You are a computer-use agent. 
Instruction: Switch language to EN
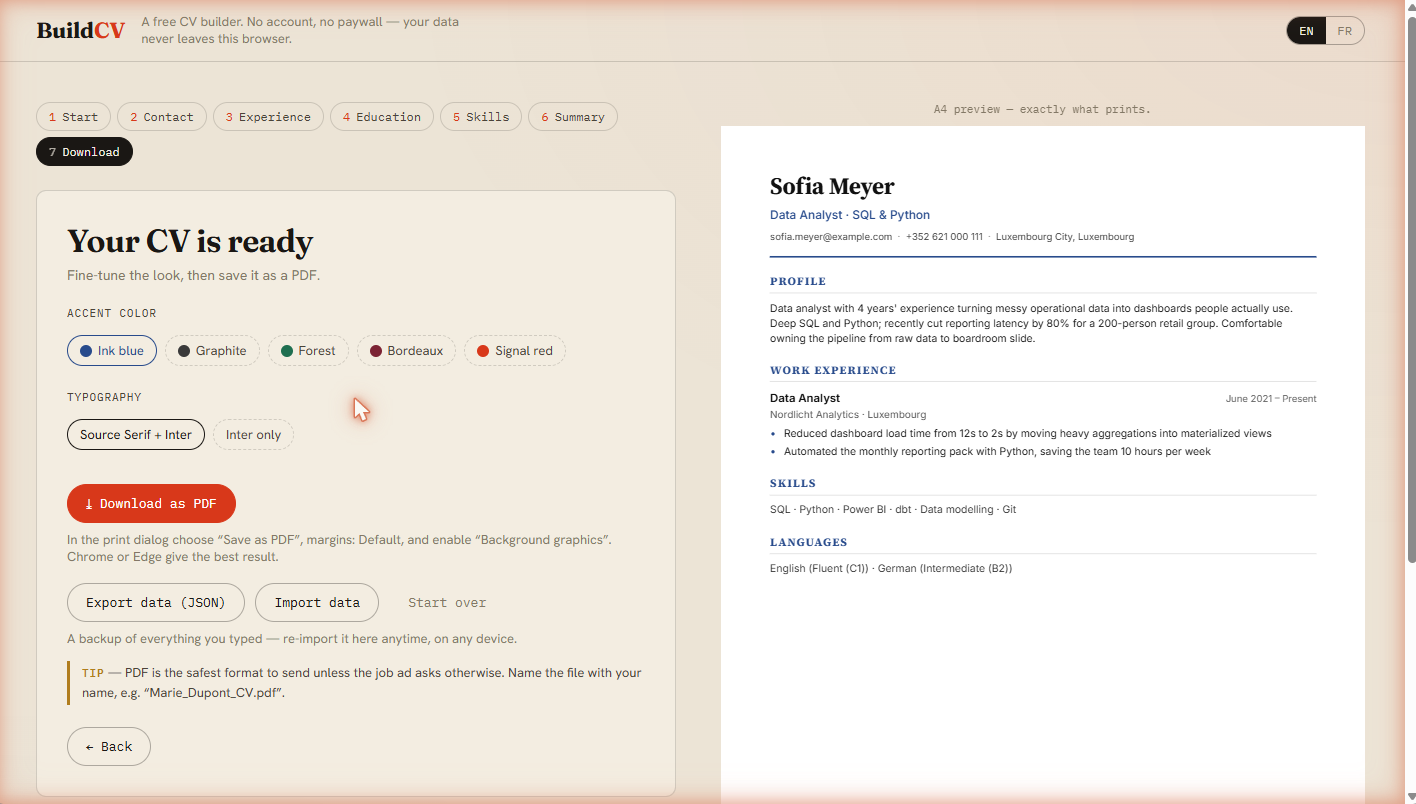tap(1306, 31)
